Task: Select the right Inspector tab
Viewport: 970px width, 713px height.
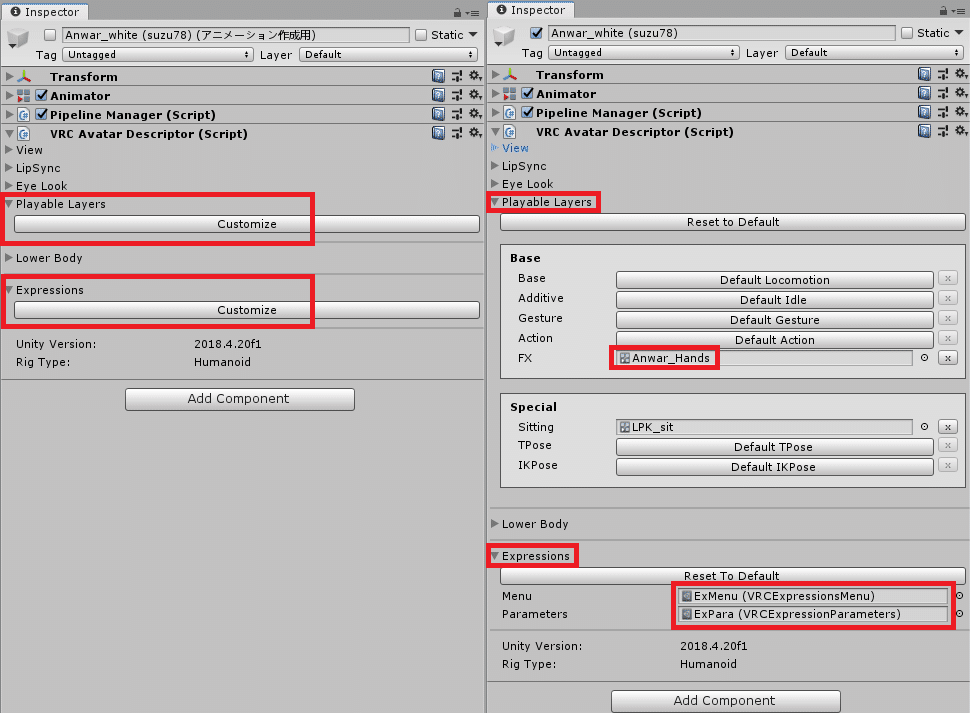Action: click(531, 10)
